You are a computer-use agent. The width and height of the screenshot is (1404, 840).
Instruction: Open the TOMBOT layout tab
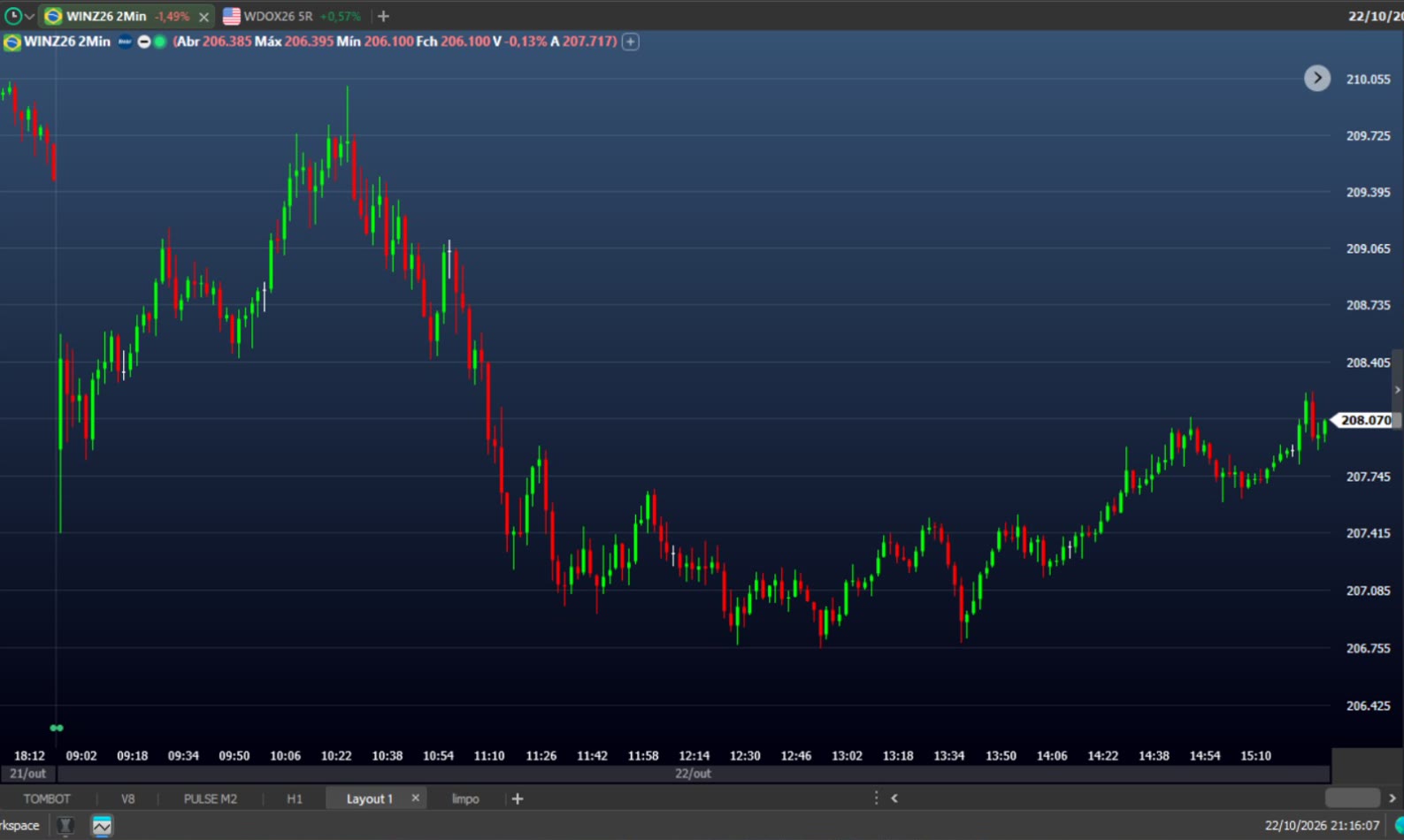coord(47,798)
